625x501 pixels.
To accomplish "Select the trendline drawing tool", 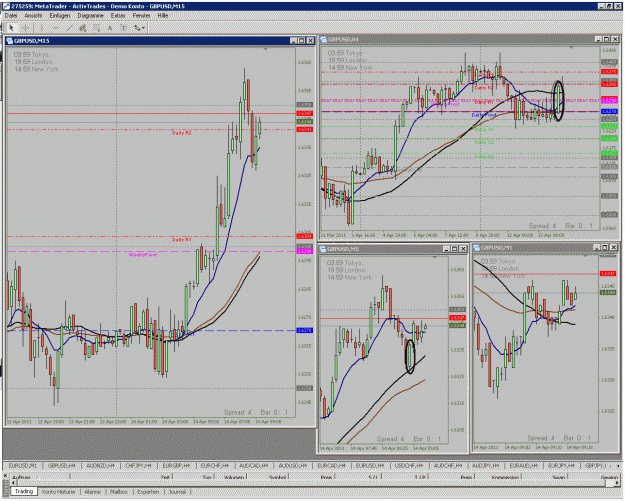I will [x=69, y=28].
